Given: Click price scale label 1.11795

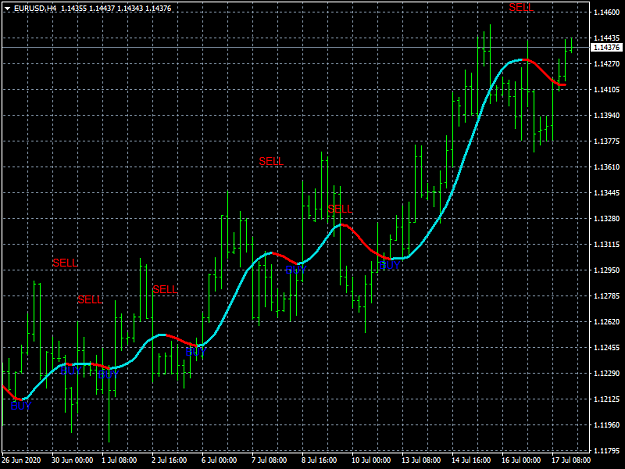Looking at the screenshot, I should (607, 451).
